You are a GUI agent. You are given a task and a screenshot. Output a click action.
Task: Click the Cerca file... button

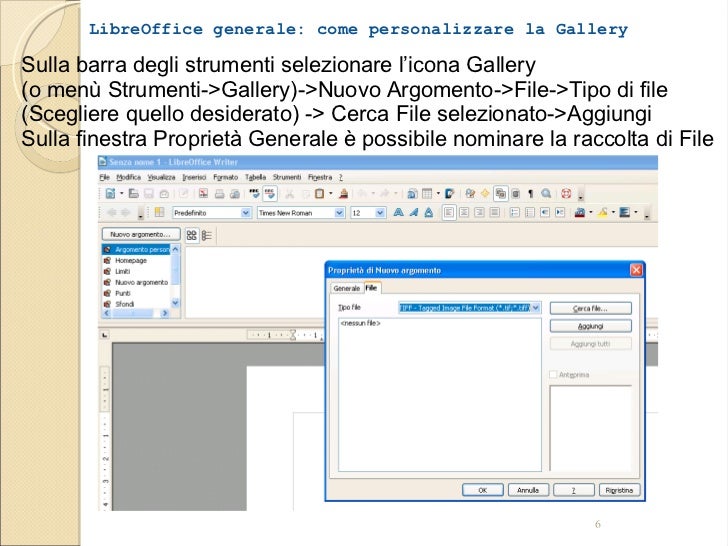click(590, 308)
